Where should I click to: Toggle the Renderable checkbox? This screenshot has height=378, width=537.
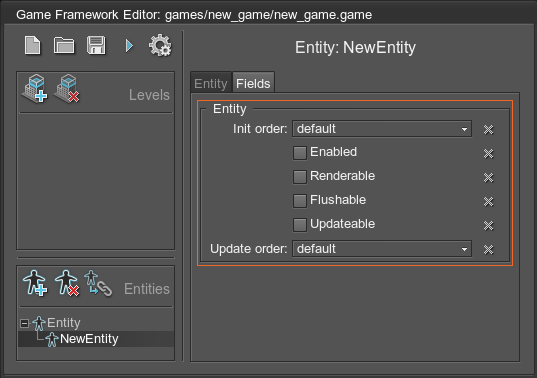click(300, 177)
